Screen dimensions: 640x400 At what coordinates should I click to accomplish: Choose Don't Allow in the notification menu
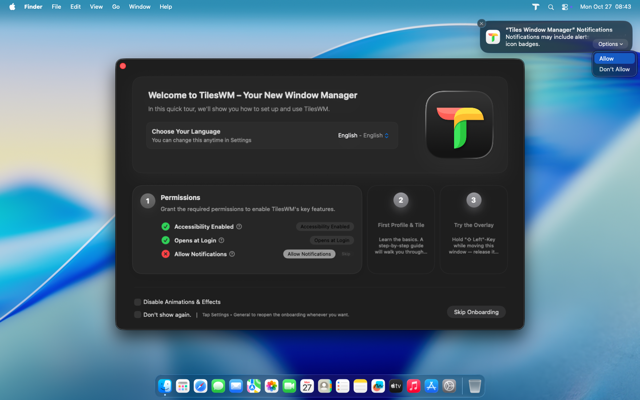[x=614, y=69]
